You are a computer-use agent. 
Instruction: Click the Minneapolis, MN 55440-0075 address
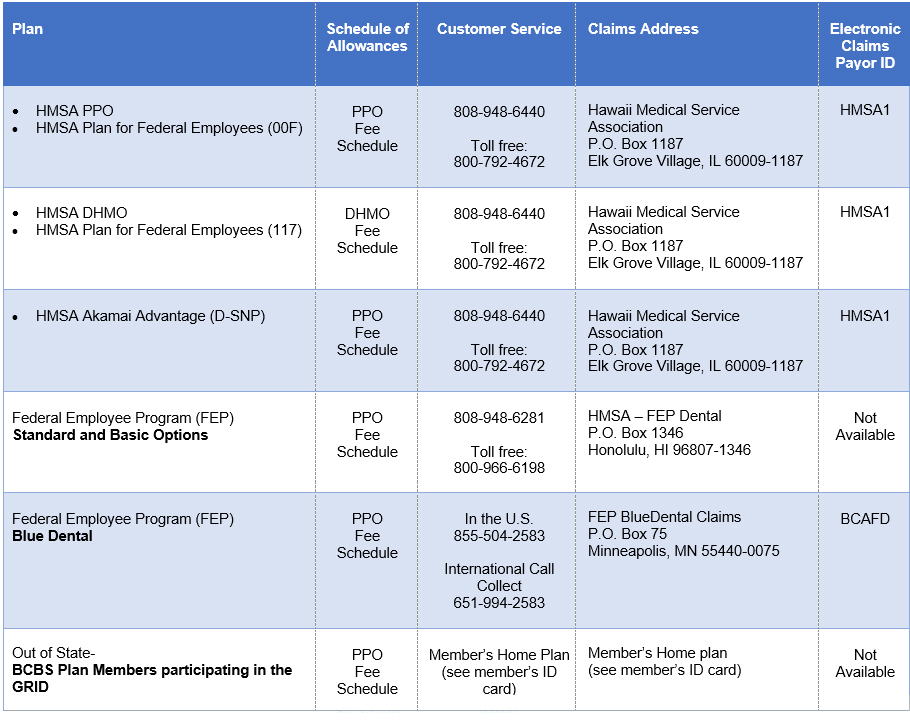point(683,551)
